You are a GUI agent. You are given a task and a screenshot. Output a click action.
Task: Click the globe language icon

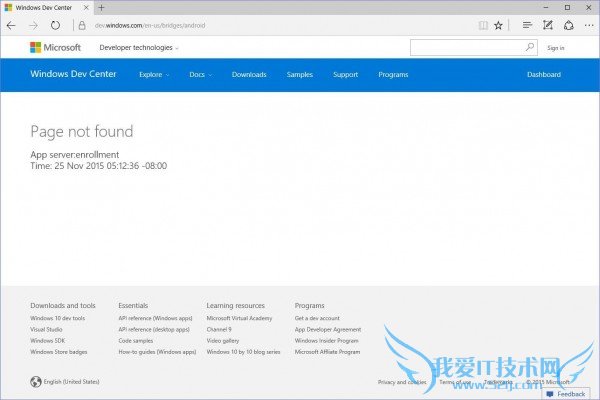[x=36, y=382]
